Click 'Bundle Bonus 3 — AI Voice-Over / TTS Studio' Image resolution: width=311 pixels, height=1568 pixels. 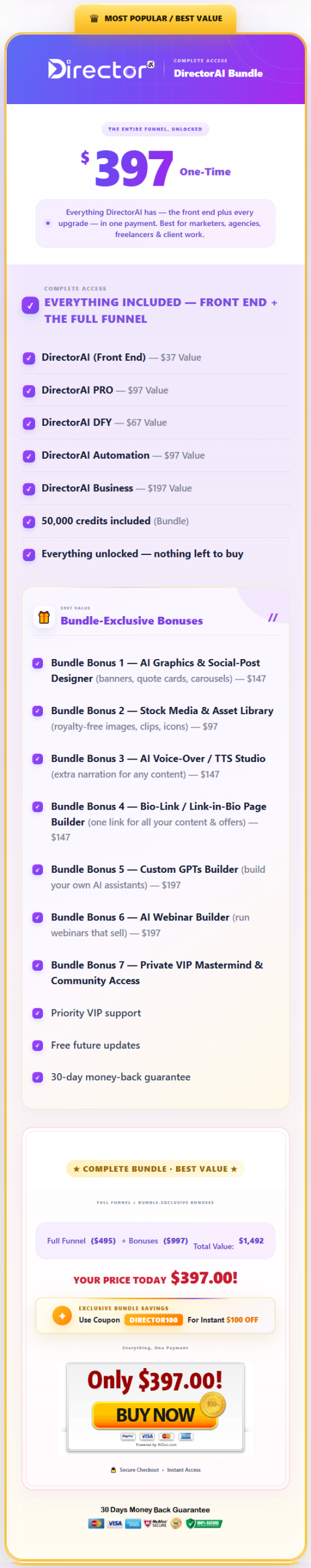pyautogui.click(x=158, y=759)
